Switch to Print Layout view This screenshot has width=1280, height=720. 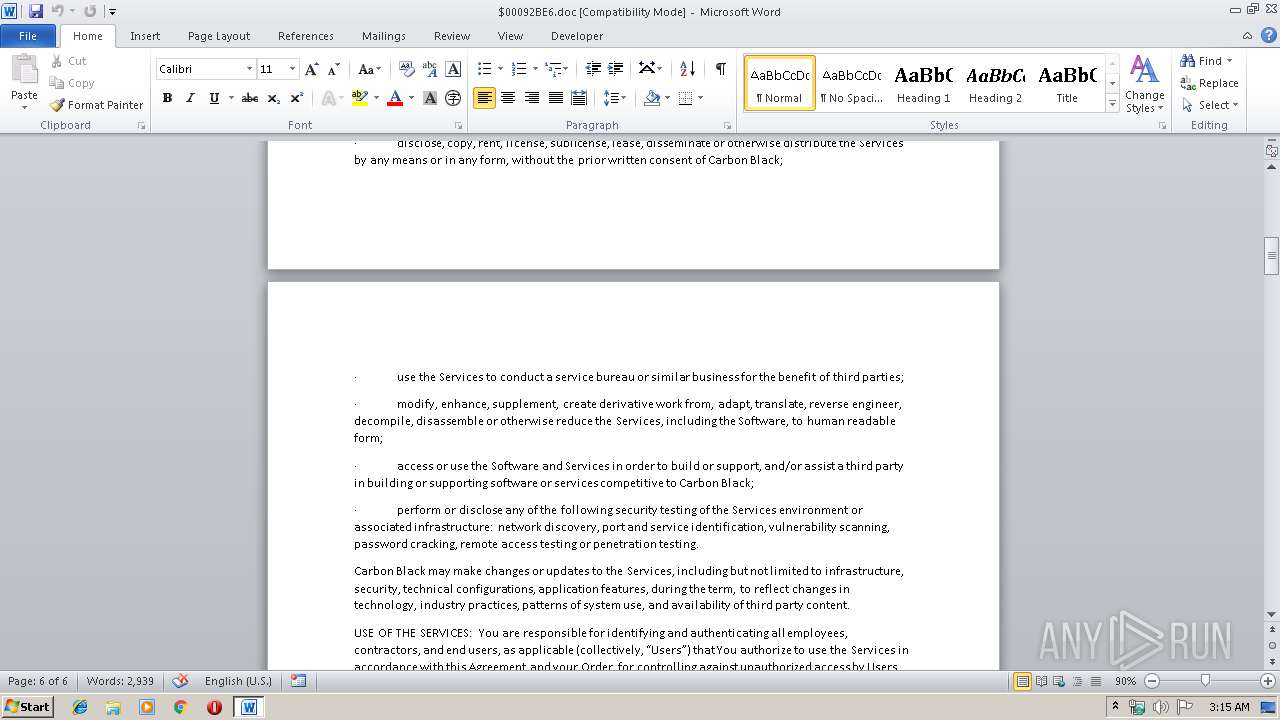(1022, 681)
